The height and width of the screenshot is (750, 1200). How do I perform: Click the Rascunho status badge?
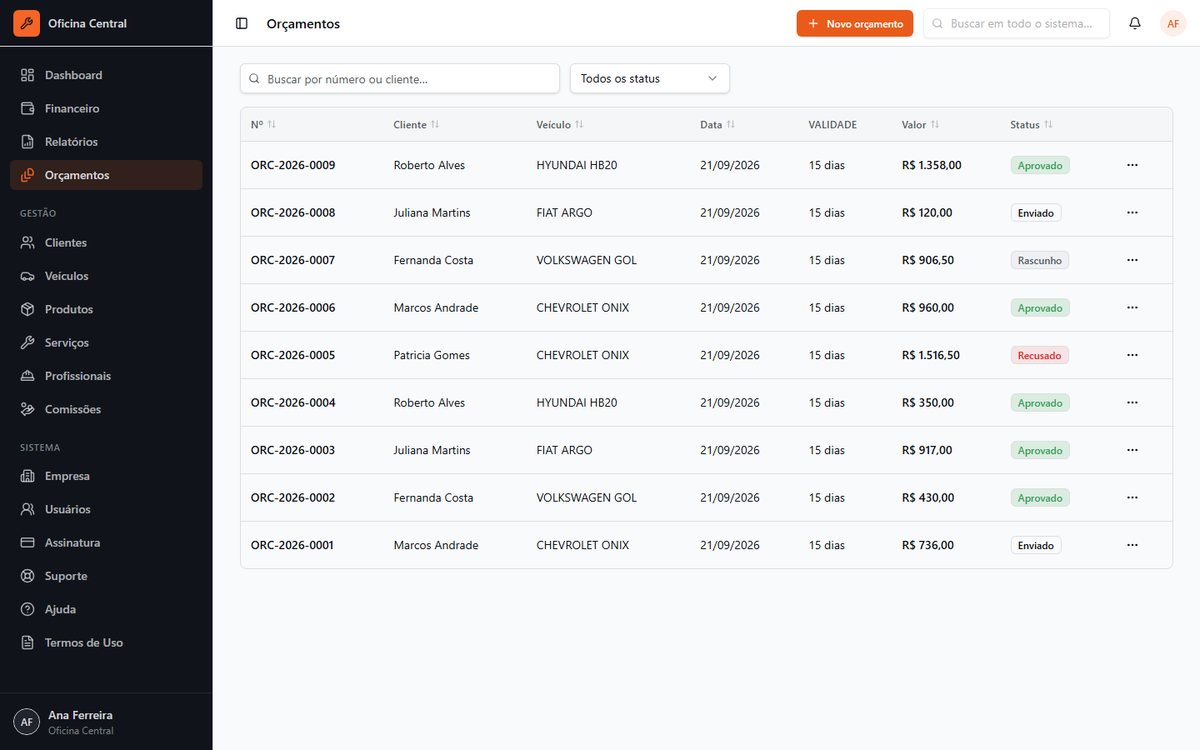click(x=1039, y=260)
